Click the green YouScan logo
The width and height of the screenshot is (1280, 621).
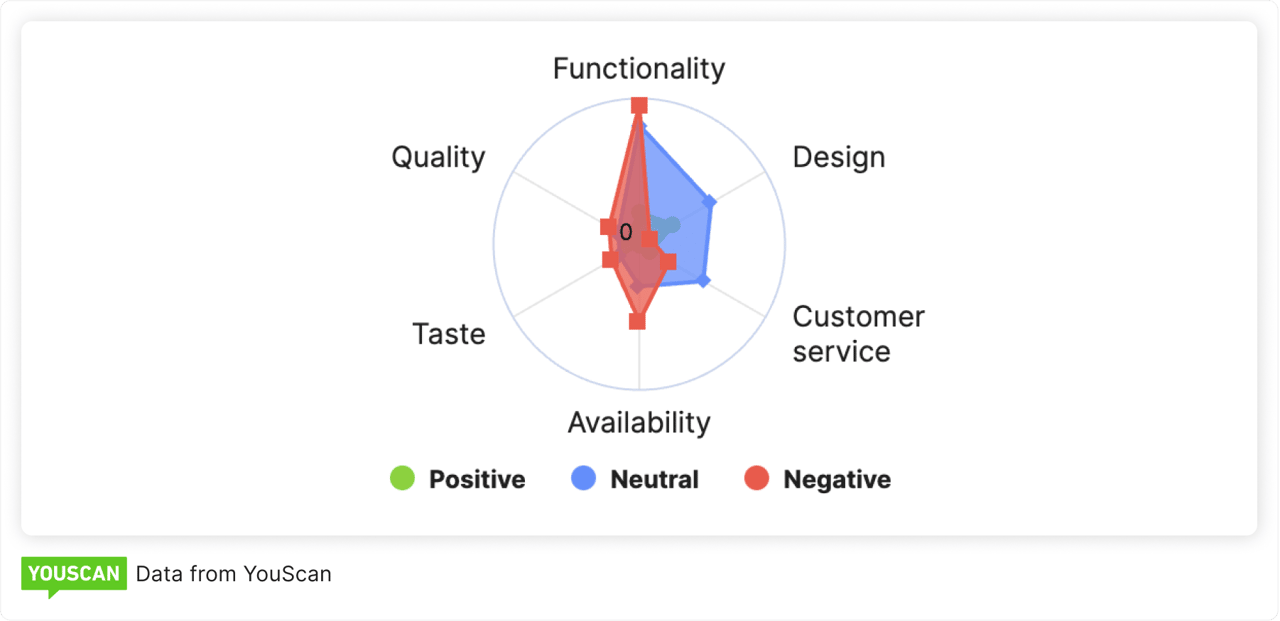74,575
